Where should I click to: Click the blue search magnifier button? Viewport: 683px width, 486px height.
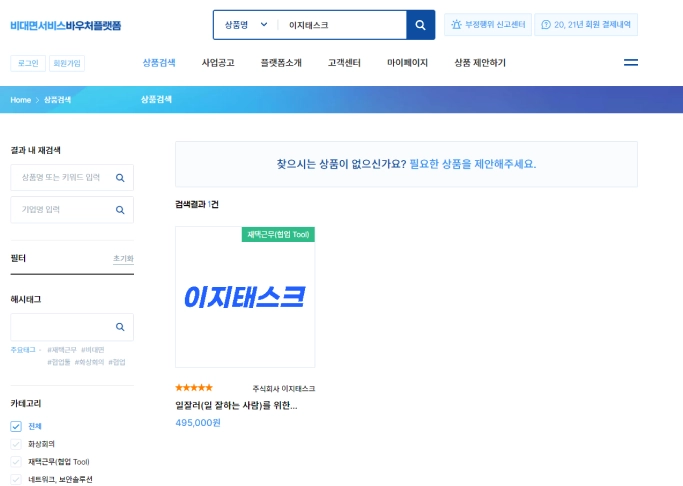(x=420, y=25)
